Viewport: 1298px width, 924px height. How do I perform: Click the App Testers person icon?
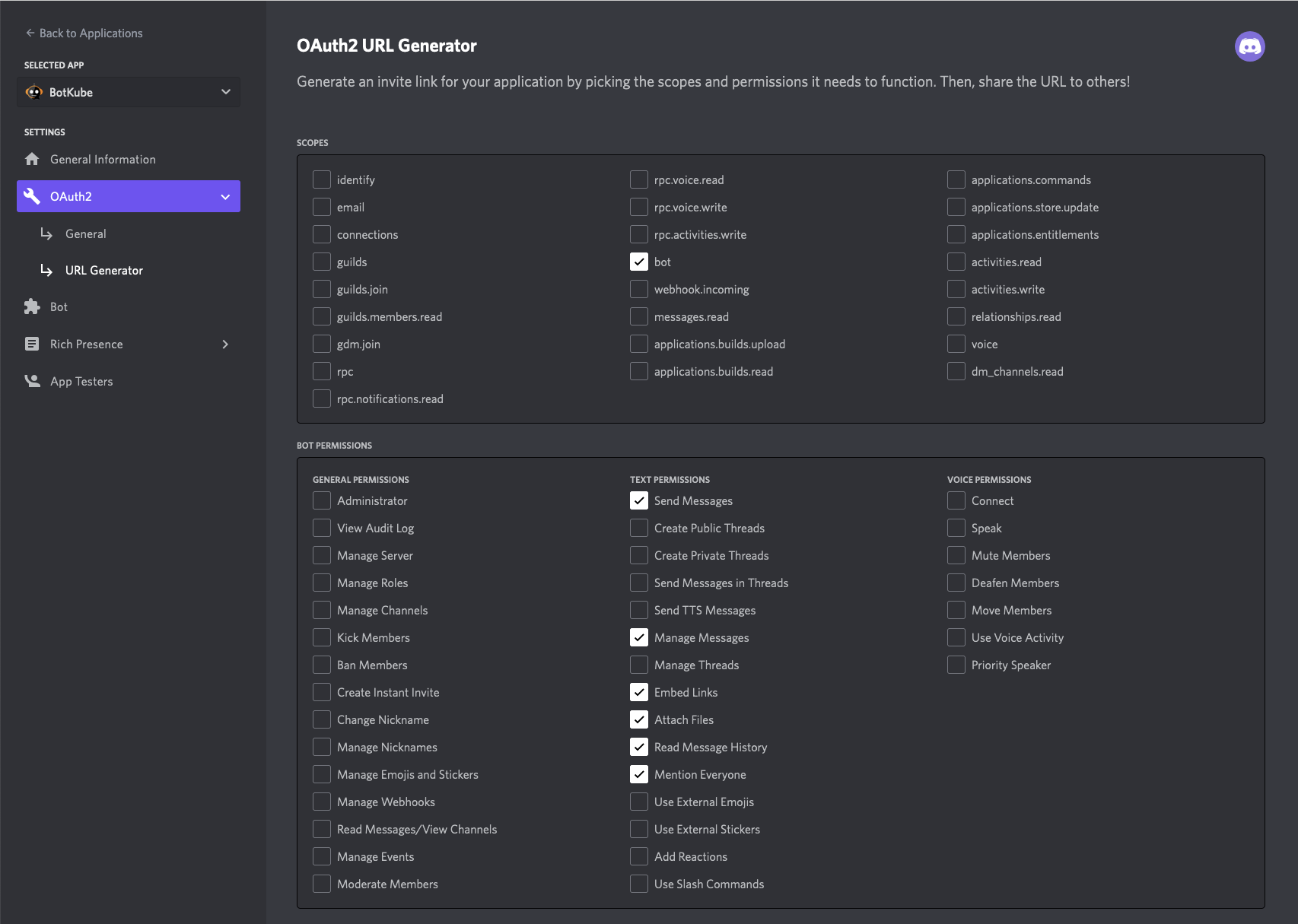pos(32,381)
